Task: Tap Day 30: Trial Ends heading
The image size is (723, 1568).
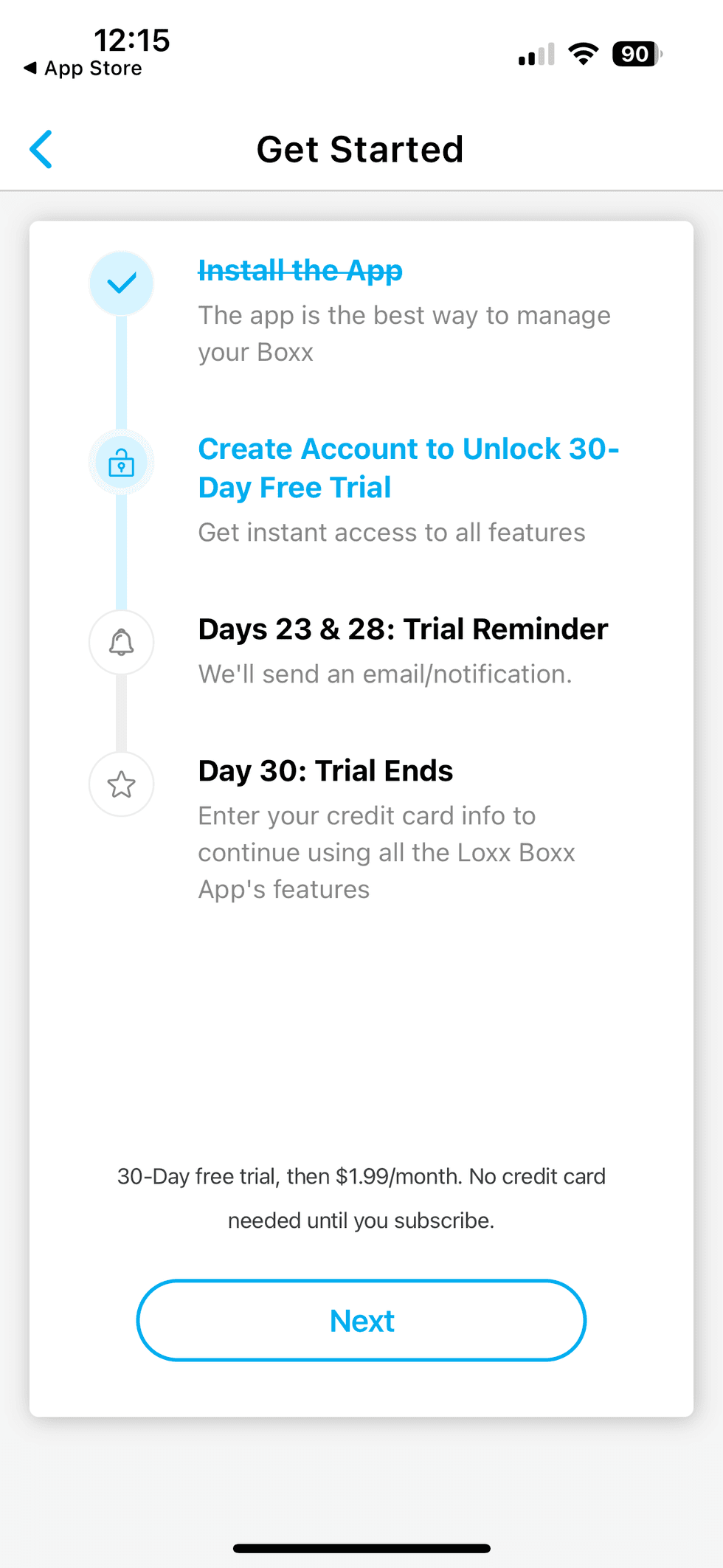Action: coord(325,771)
